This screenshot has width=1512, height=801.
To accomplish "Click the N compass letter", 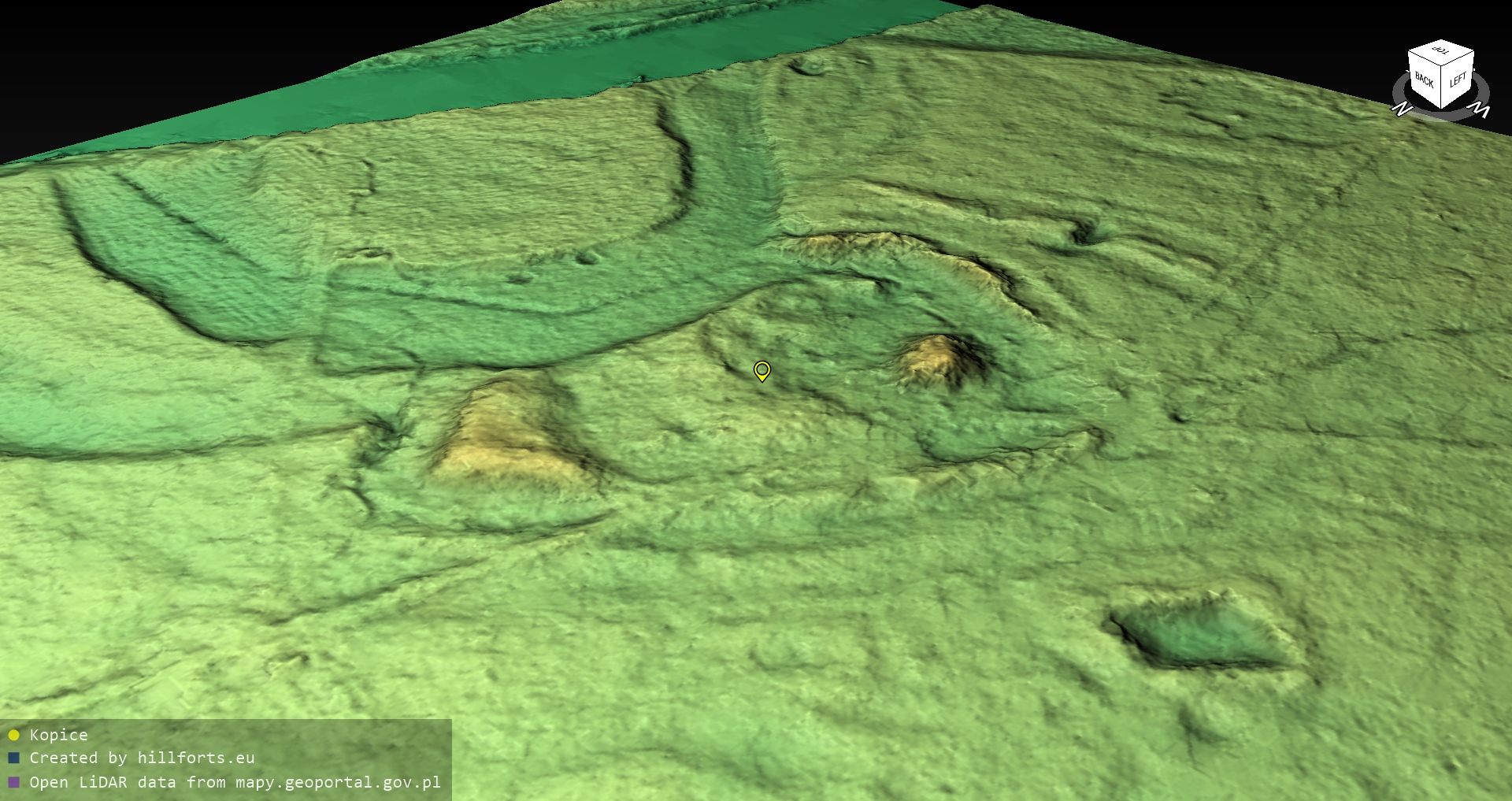I will (1401, 109).
